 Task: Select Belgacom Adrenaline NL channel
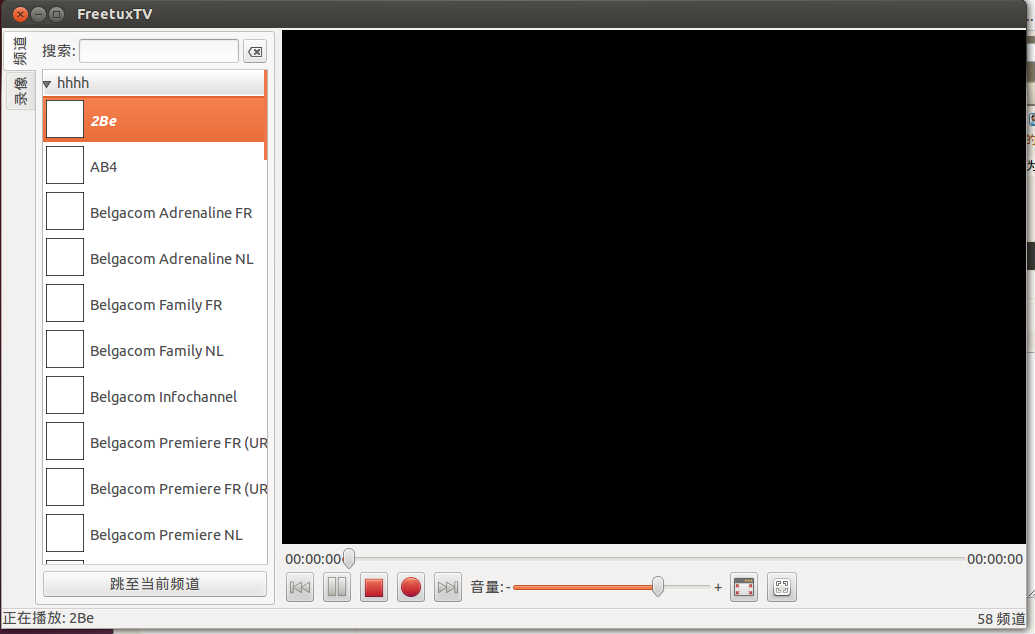[x=155, y=258]
